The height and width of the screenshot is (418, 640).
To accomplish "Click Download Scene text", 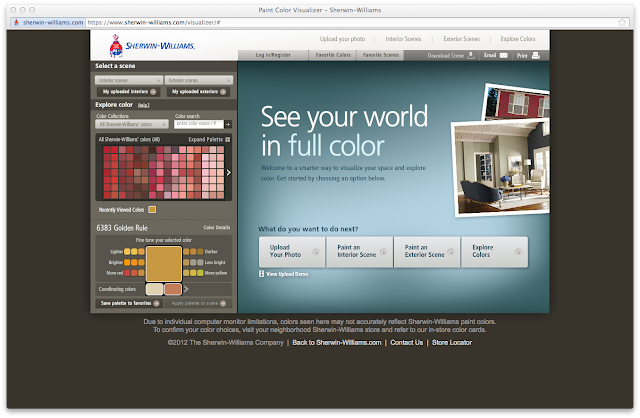I will pos(445,56).
